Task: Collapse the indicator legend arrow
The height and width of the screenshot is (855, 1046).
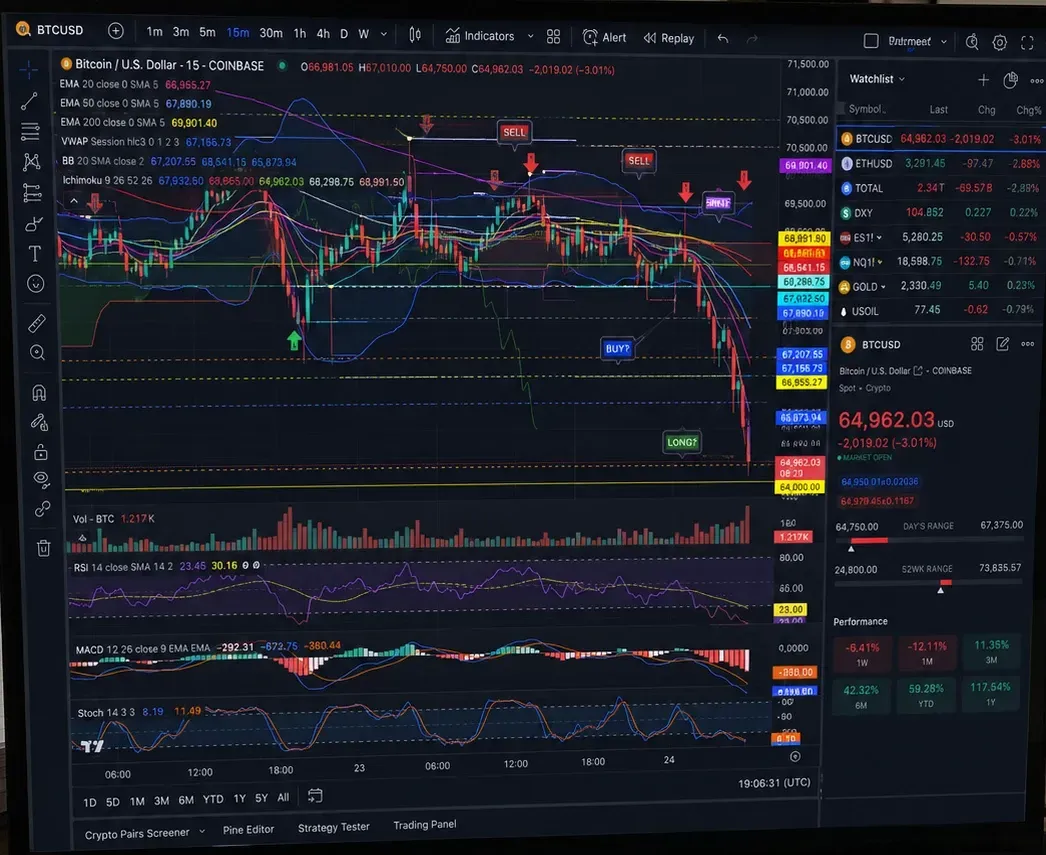Action: pos(74,200)
